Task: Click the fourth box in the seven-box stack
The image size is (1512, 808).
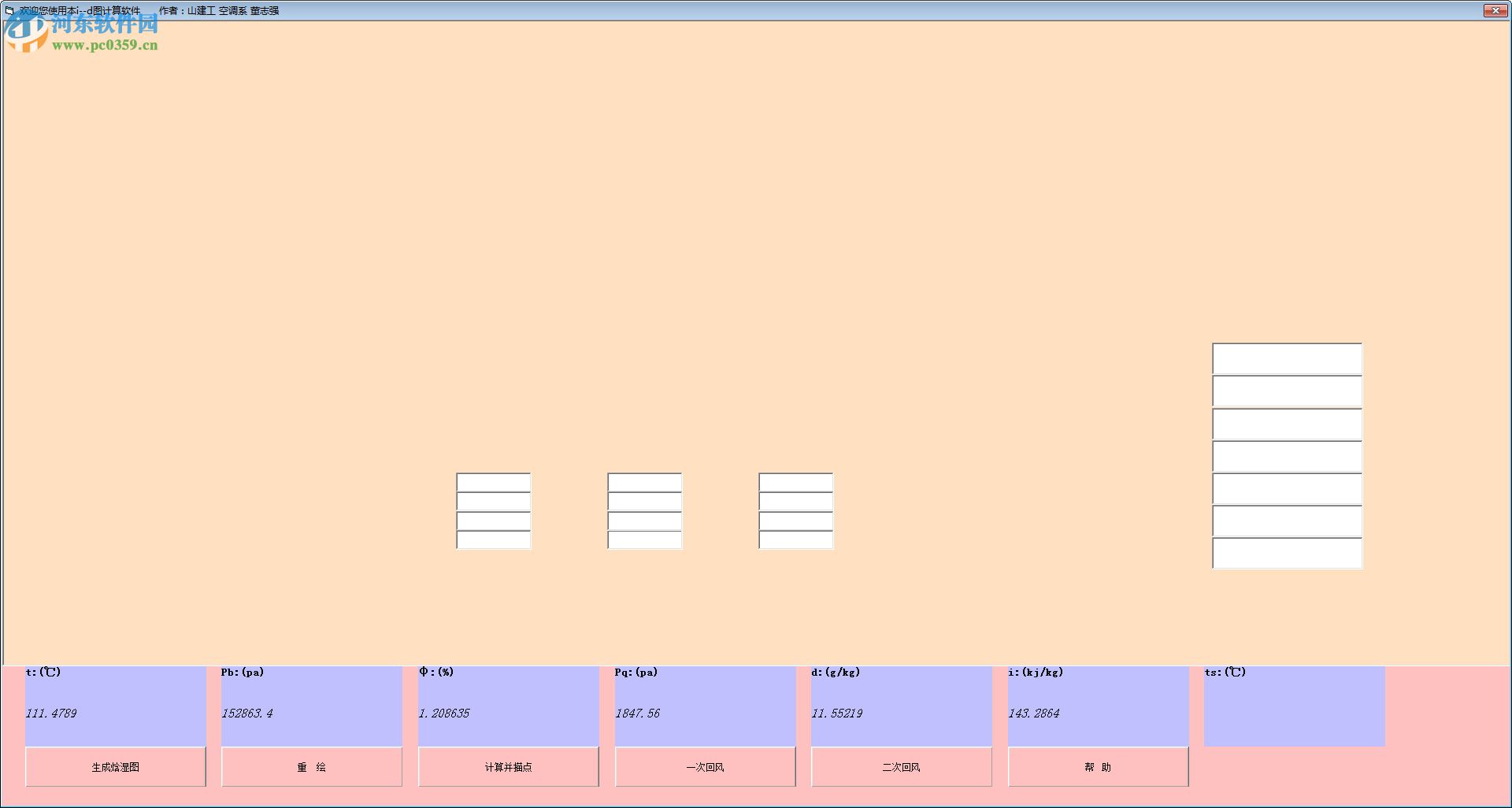Action: (x=1288, y=457)
